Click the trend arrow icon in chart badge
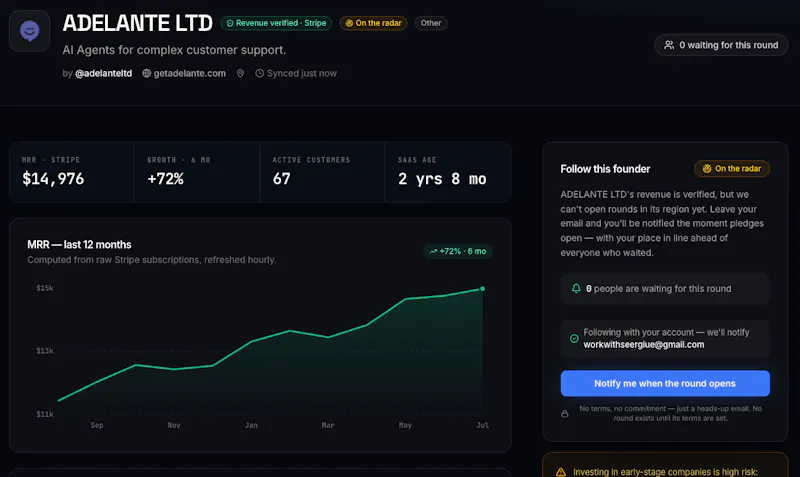Image resolution: width=800 pixels, height=477 pixels. tap(433, 251)
